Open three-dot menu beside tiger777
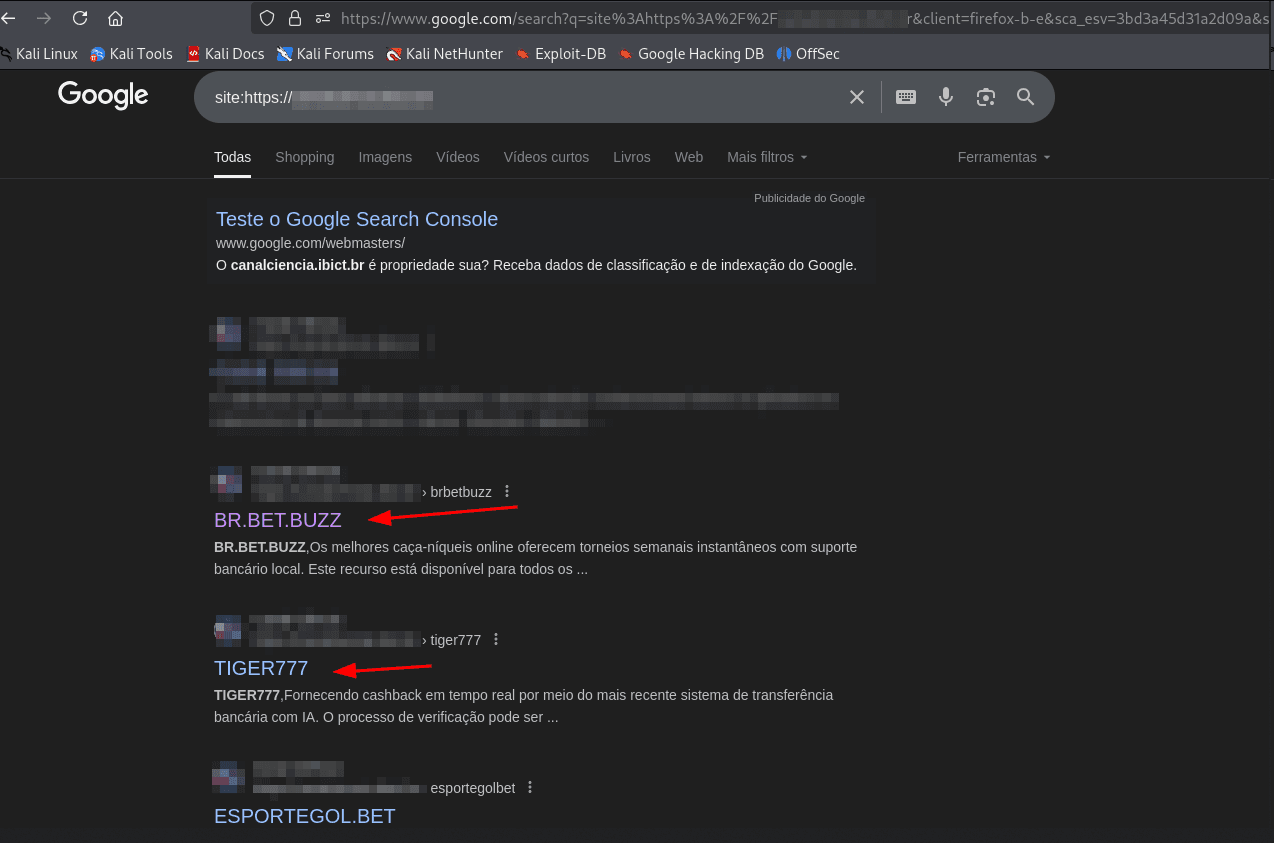 tap(496, 639)
